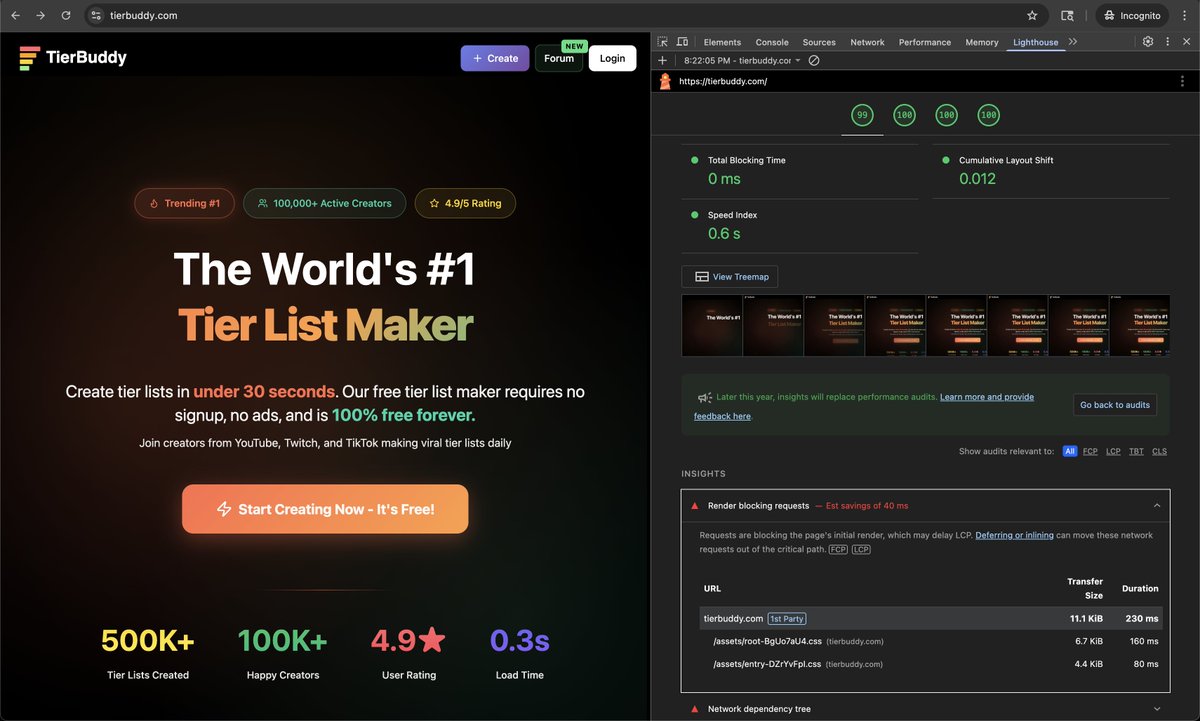The width and height of the screenshot is (1200, 721).
Task: Click the 500K+ Tier Lists Created stat
Action: click(x=148, y=653)
